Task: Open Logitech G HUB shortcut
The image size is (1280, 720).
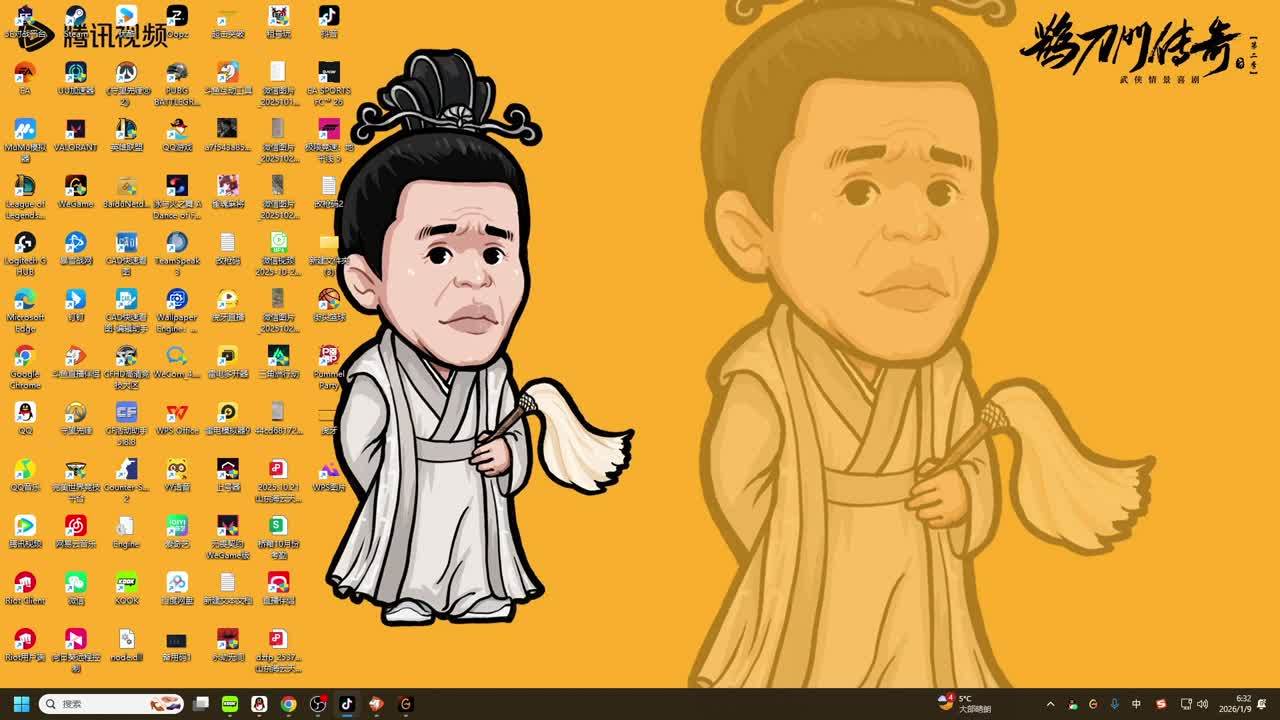Action: [25, 244]
